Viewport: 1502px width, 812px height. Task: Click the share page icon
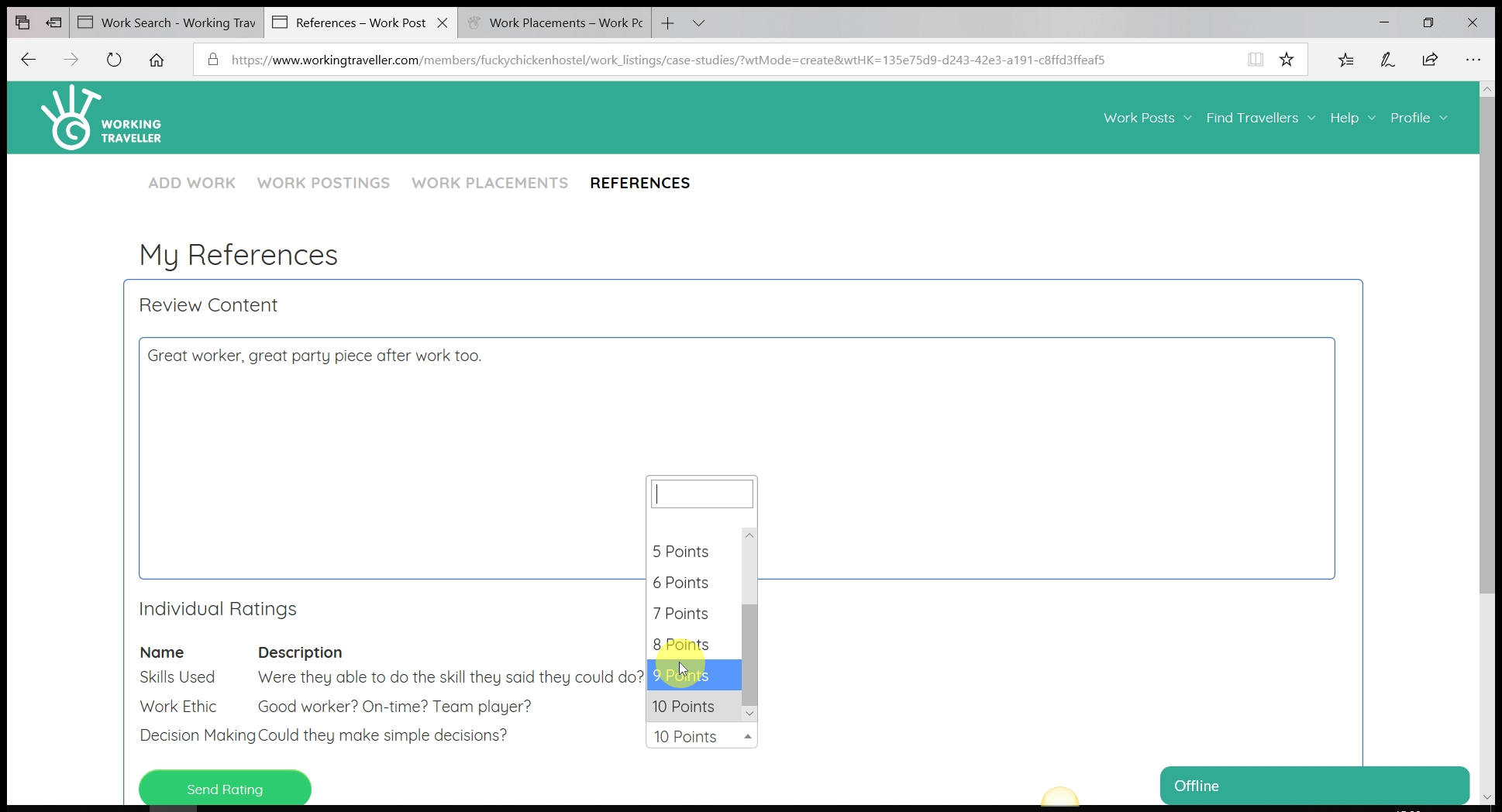pyautogui.click(x=1430, y=60)
